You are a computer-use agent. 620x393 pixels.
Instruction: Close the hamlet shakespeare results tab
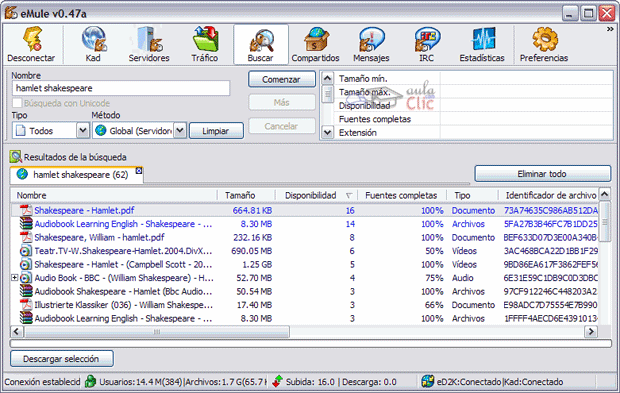pyautogui.click(x=139, y=171)
